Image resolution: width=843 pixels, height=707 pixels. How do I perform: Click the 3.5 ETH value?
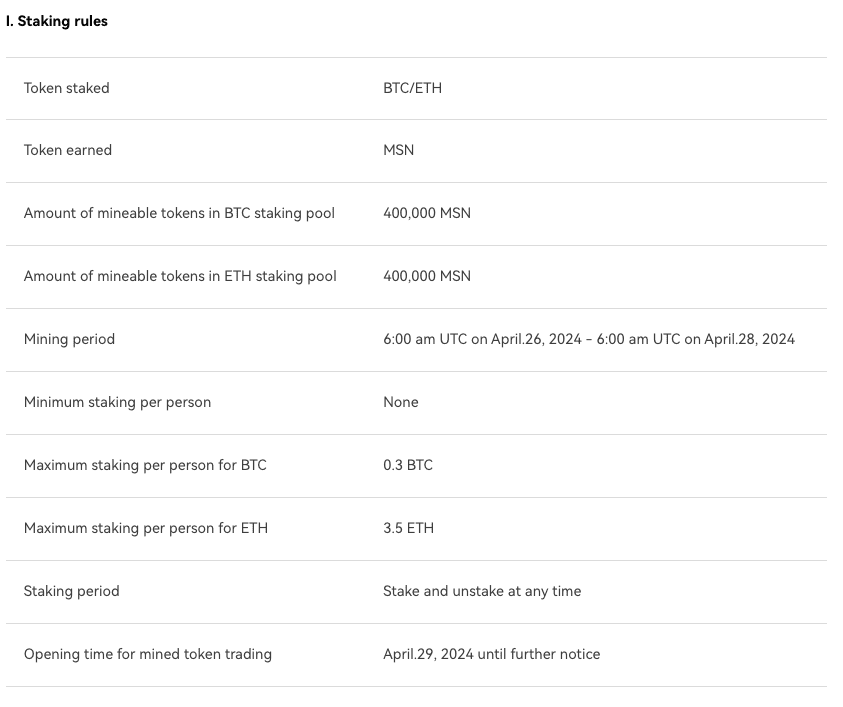(408, 528)
